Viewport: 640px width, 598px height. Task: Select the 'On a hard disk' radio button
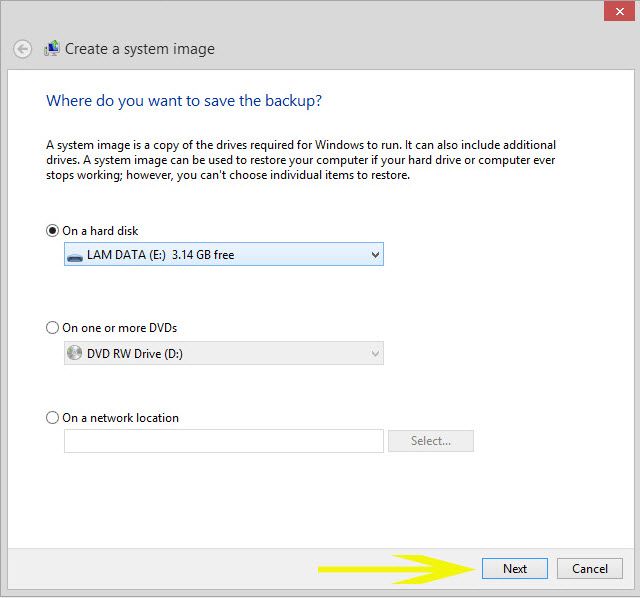pos(53,230)
